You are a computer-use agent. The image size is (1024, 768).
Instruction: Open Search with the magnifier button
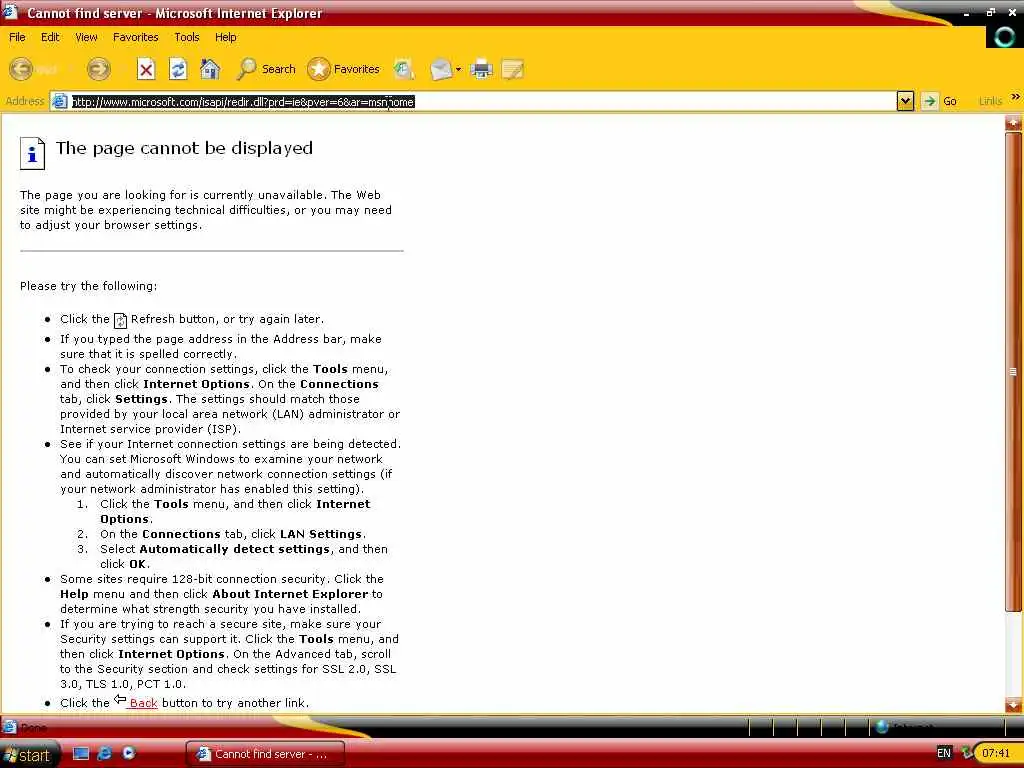point(266,69)
